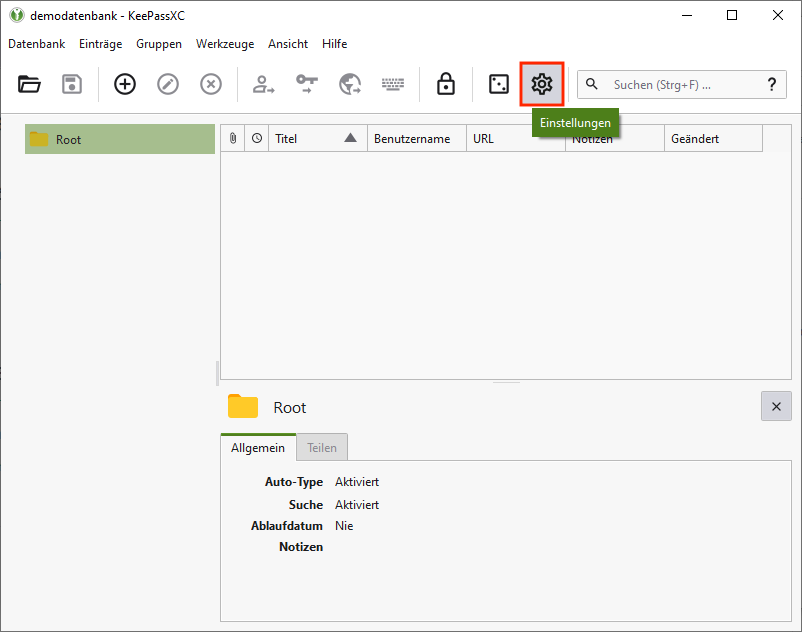
Task: Open password generator dice icon
Action: click(x=498, y=85)
